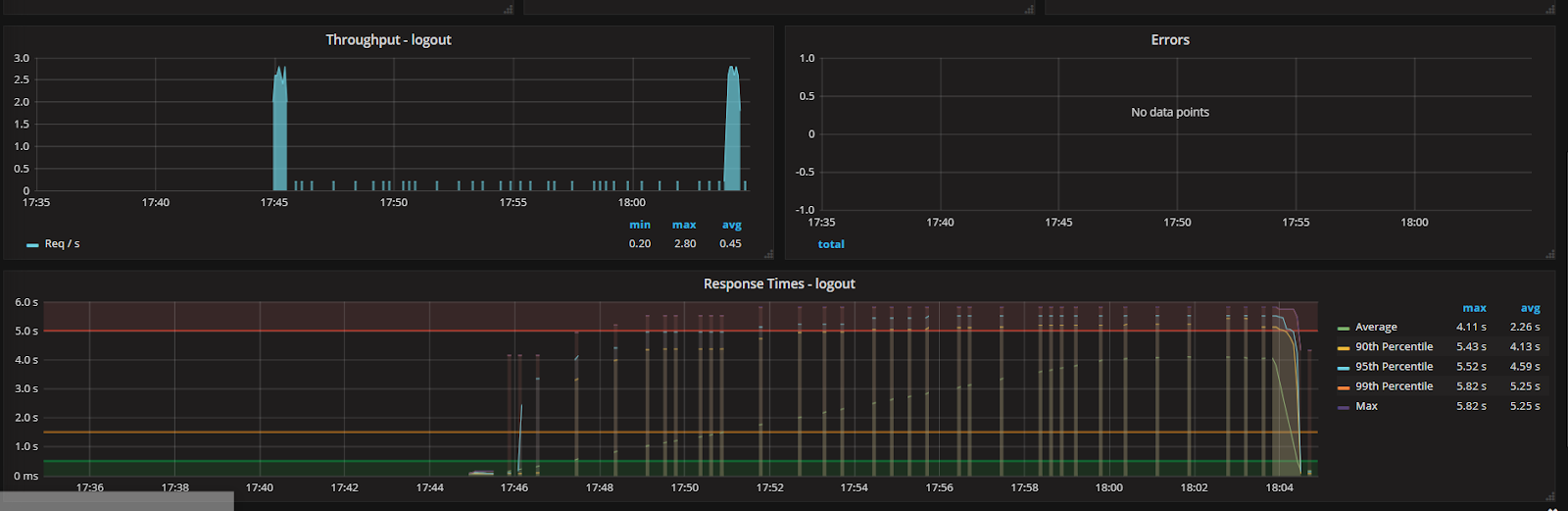The height and width of the screenshot is (511, 1568).
Task: Toggle the Average series in legend
Action: click(x=1376, y=328)
